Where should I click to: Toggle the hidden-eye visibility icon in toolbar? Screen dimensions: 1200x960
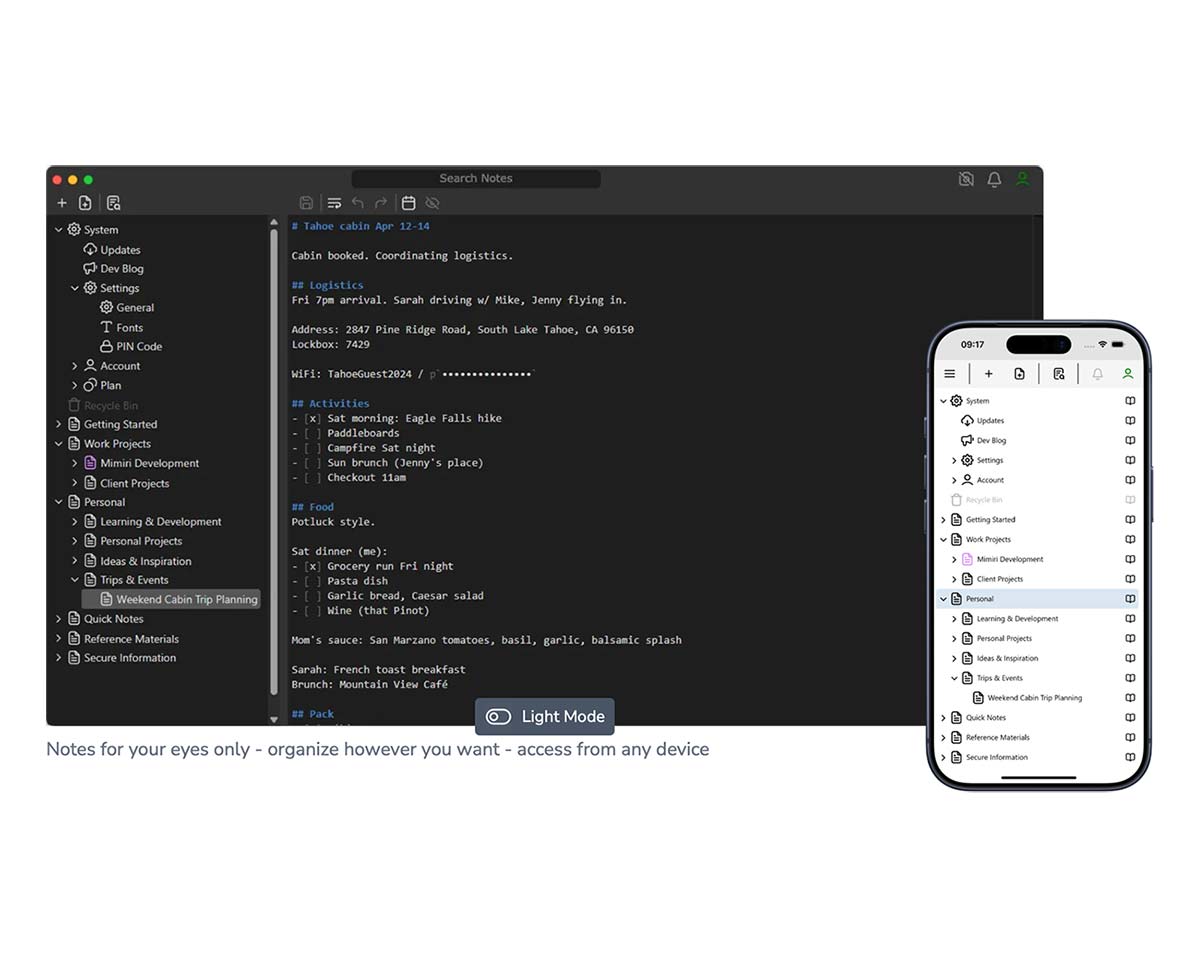(x=432, y=203)
